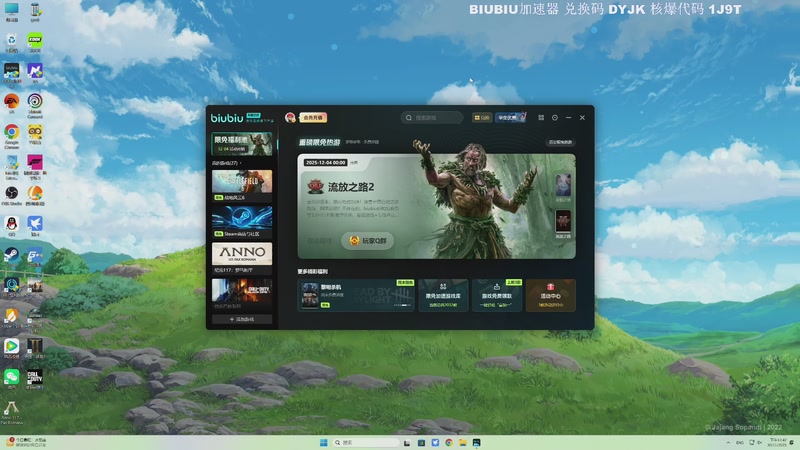Image resolution: width=800 pixels, height=450 pixels.
Task: Open the Recycle Bin desktop icon
Action: click(x=11, y=42)
